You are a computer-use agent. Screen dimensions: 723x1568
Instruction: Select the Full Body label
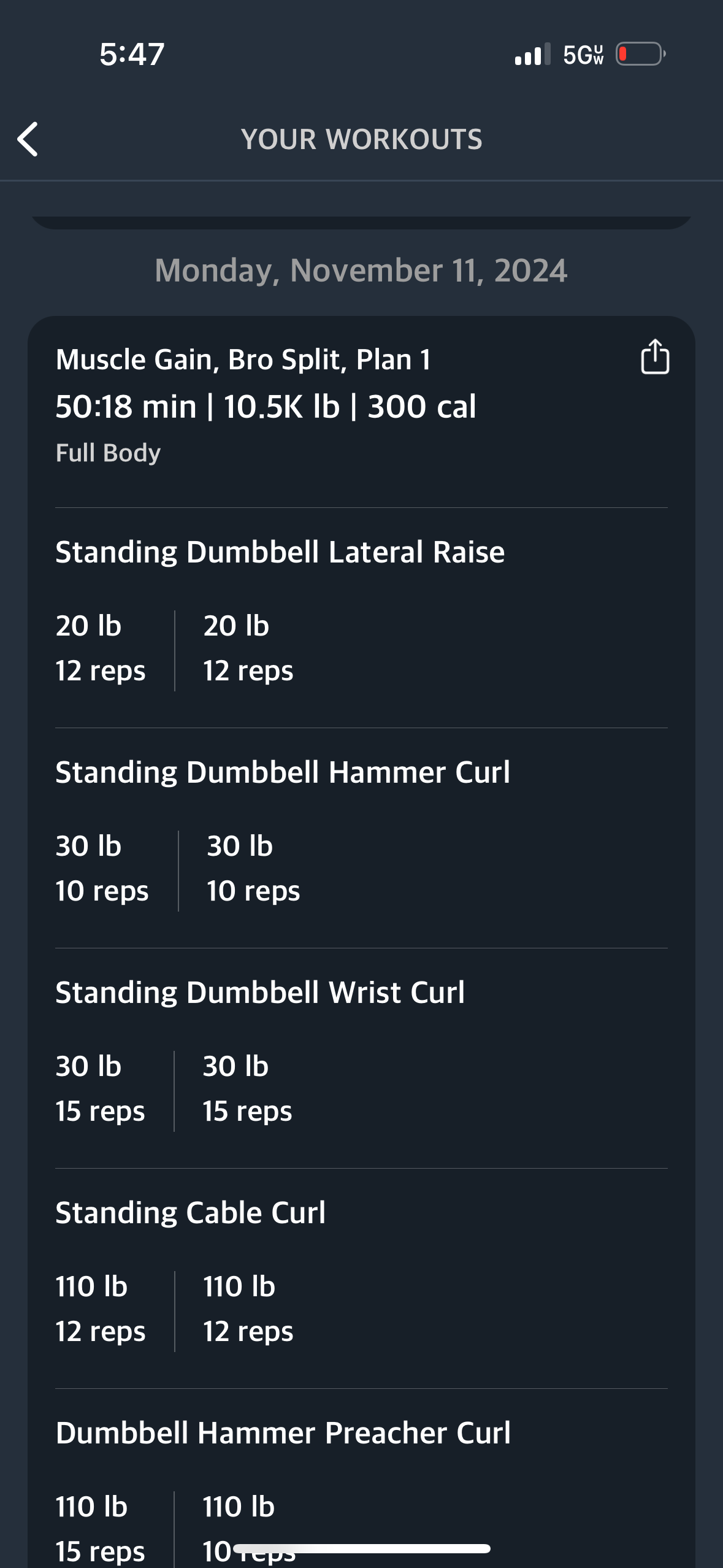[108, 453]
